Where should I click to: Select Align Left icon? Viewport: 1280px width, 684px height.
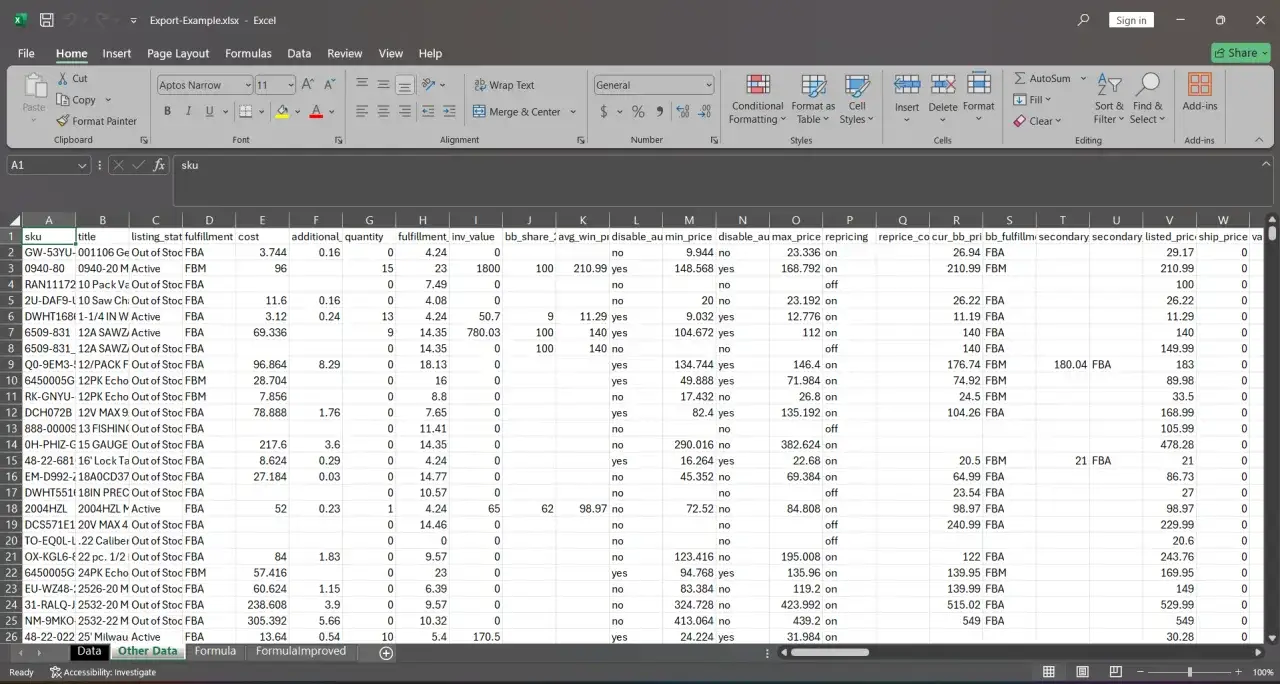coord(362,111)
